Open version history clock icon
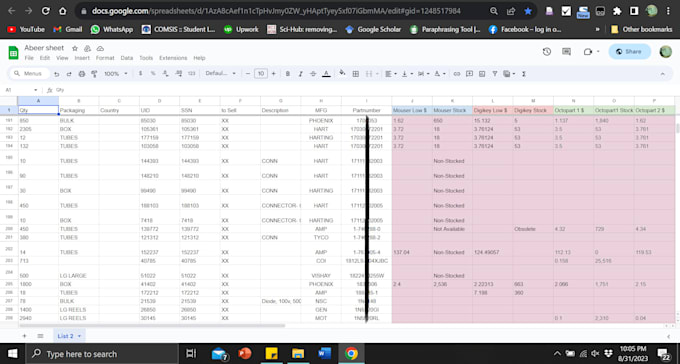The width and height of the screenshot is (680, 364). click(x=547, y=52)
